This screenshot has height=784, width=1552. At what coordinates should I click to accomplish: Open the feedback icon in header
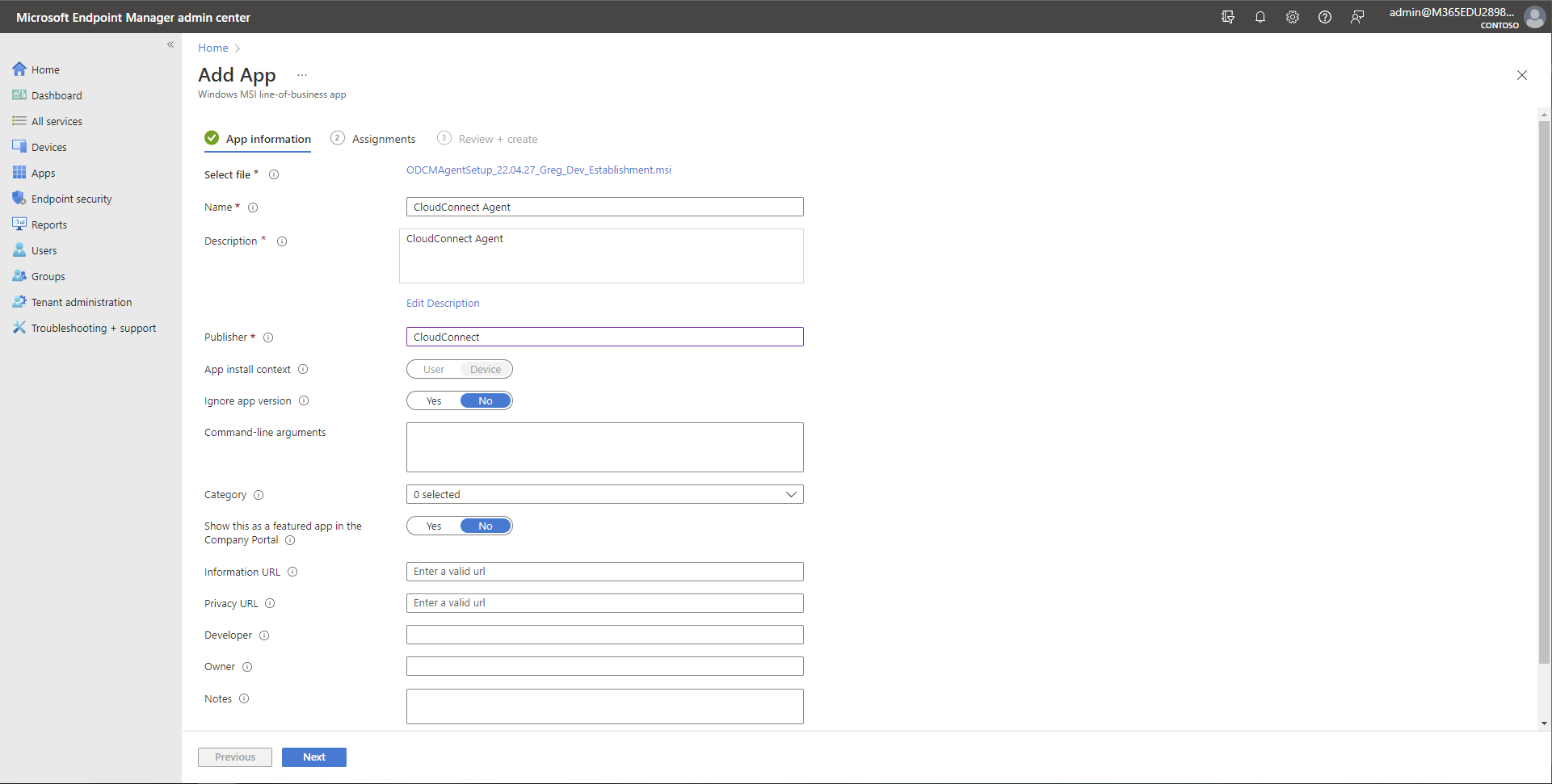point(1356,17)
